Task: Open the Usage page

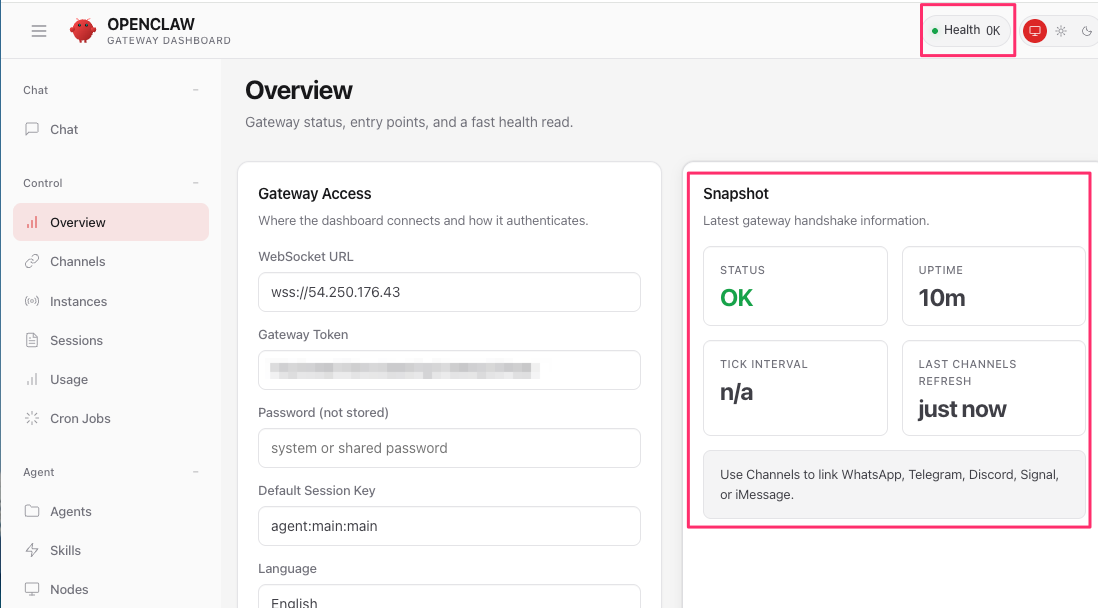Action: (69, 380)
